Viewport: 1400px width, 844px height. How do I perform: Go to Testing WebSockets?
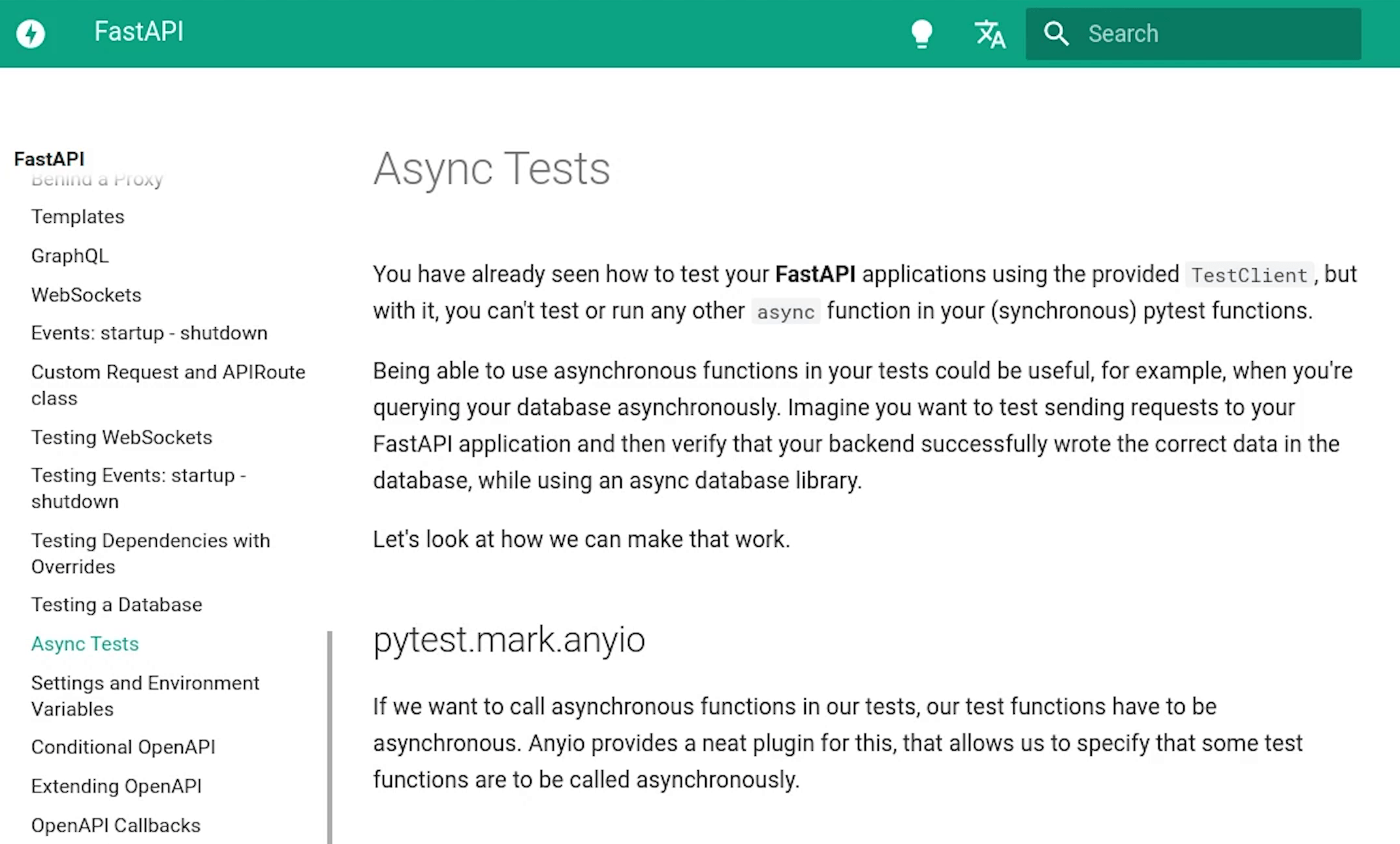(121, 437)
